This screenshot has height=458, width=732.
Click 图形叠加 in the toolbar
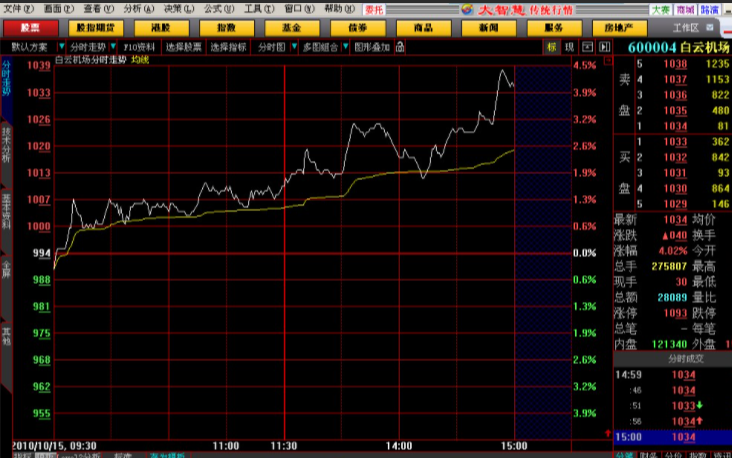tap(372, 47)
